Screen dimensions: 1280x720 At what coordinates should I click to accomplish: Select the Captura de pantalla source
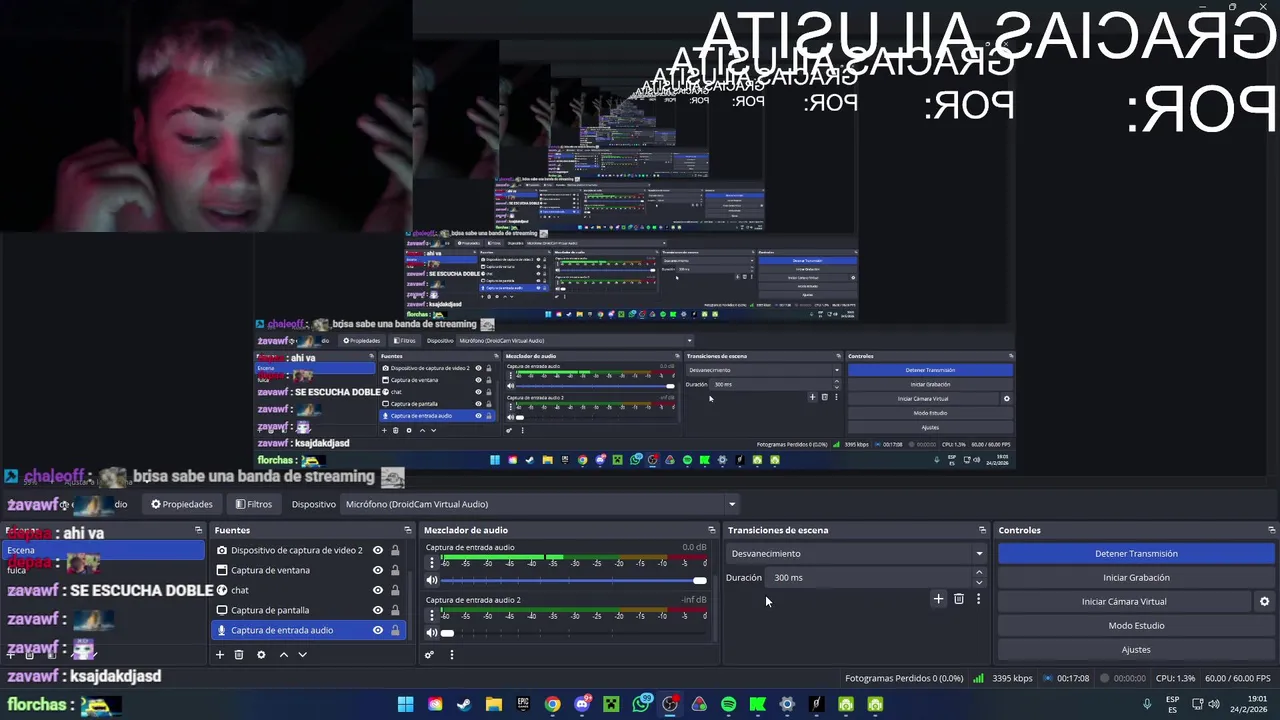(270, 610)
